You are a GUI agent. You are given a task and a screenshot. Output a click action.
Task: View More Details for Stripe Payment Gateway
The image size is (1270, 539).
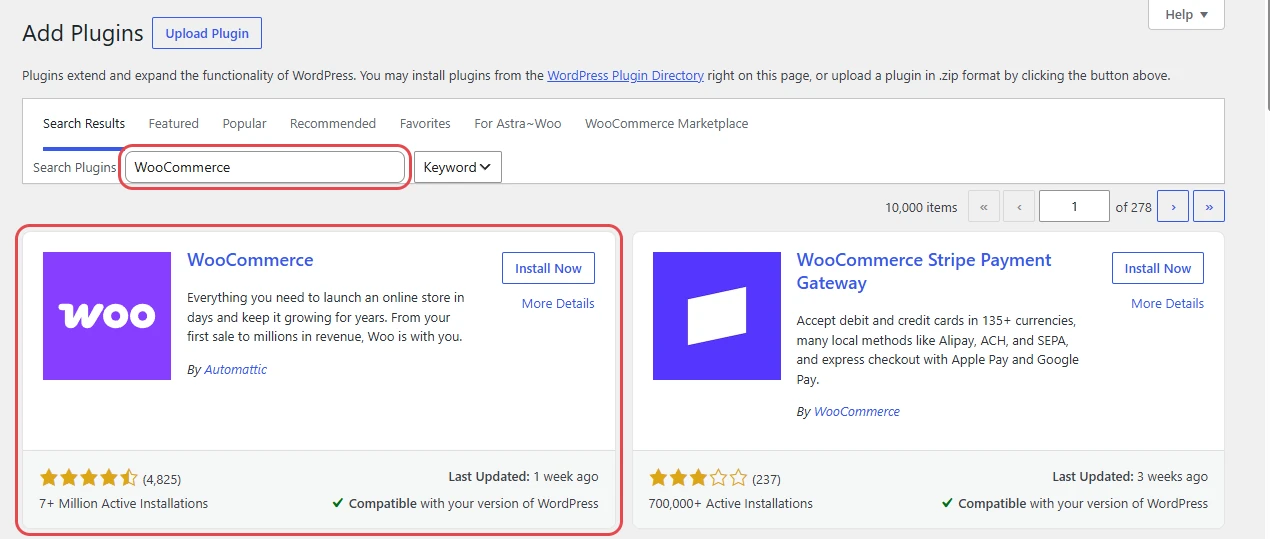1168,304
